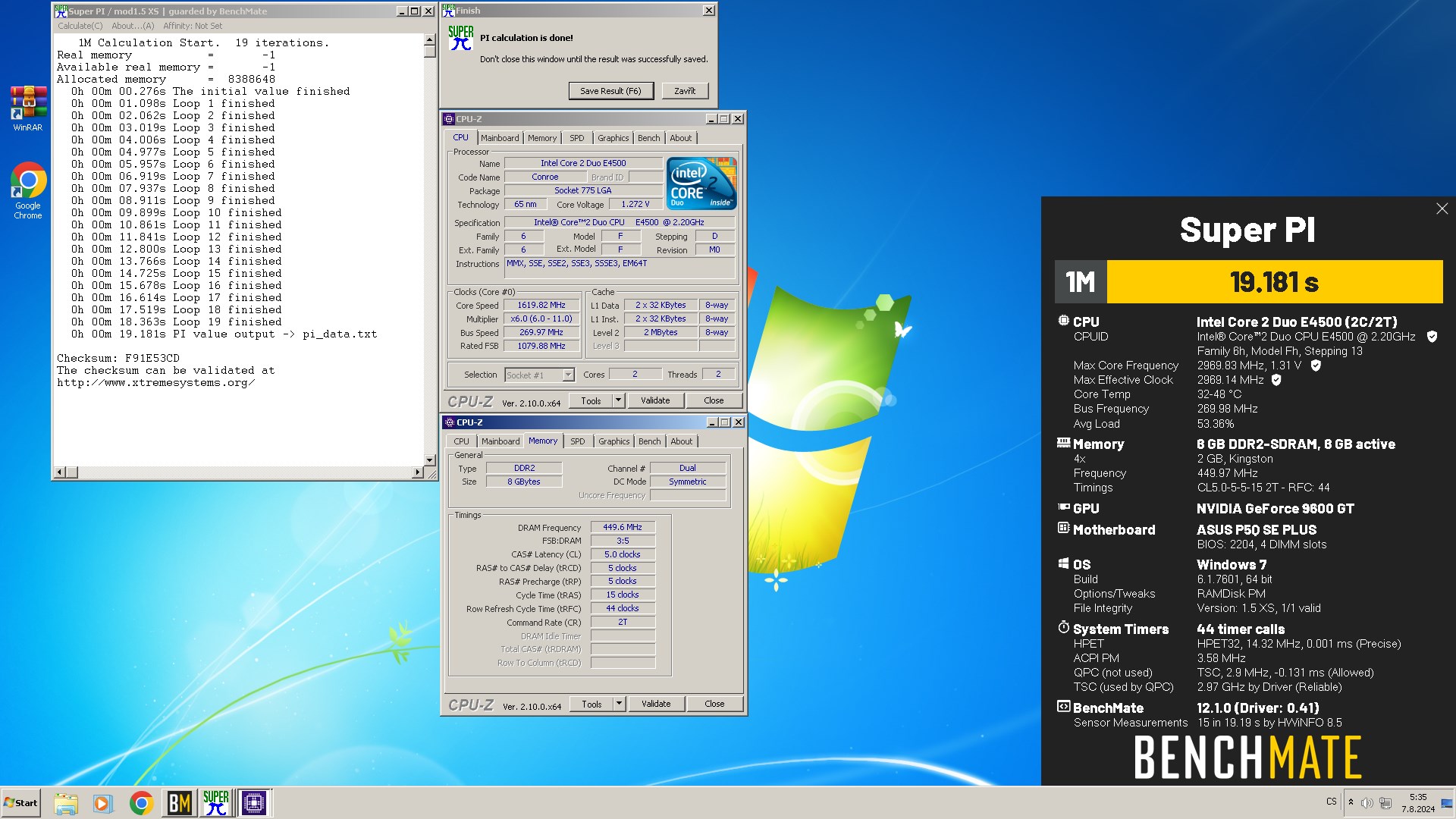Select About tab in upper CPU-Z
This screenshot has width=1456, height=819.
(x=680, y=138)
